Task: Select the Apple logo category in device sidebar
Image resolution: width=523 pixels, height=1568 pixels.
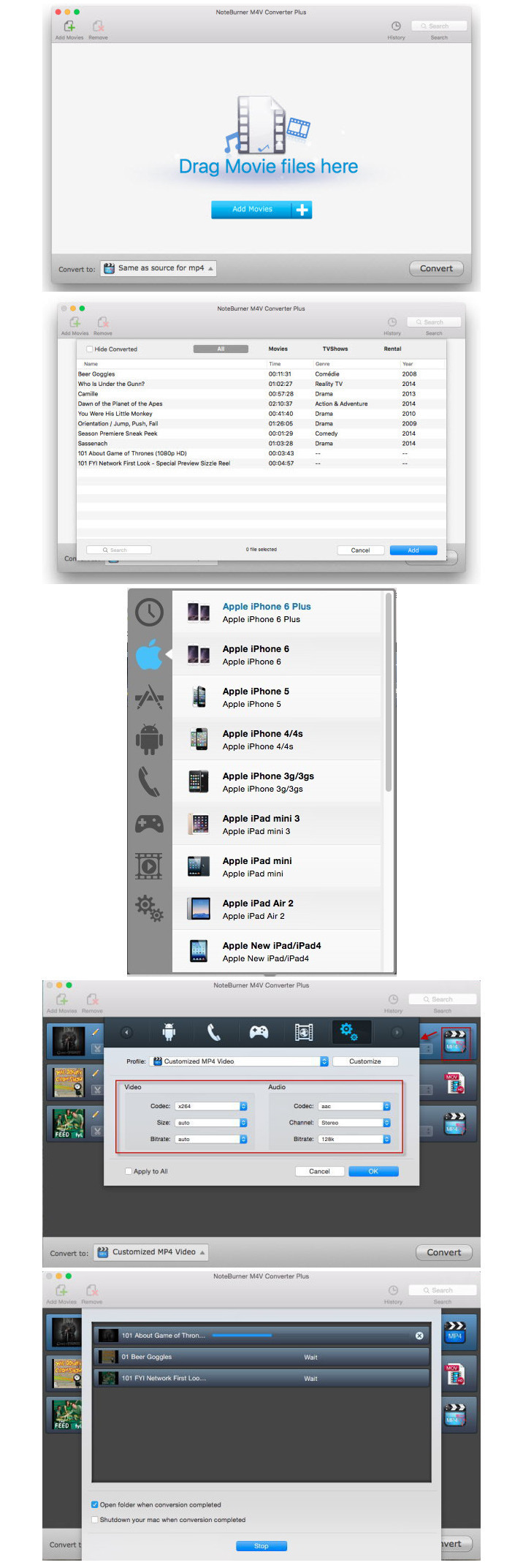Action: point(149,654)
